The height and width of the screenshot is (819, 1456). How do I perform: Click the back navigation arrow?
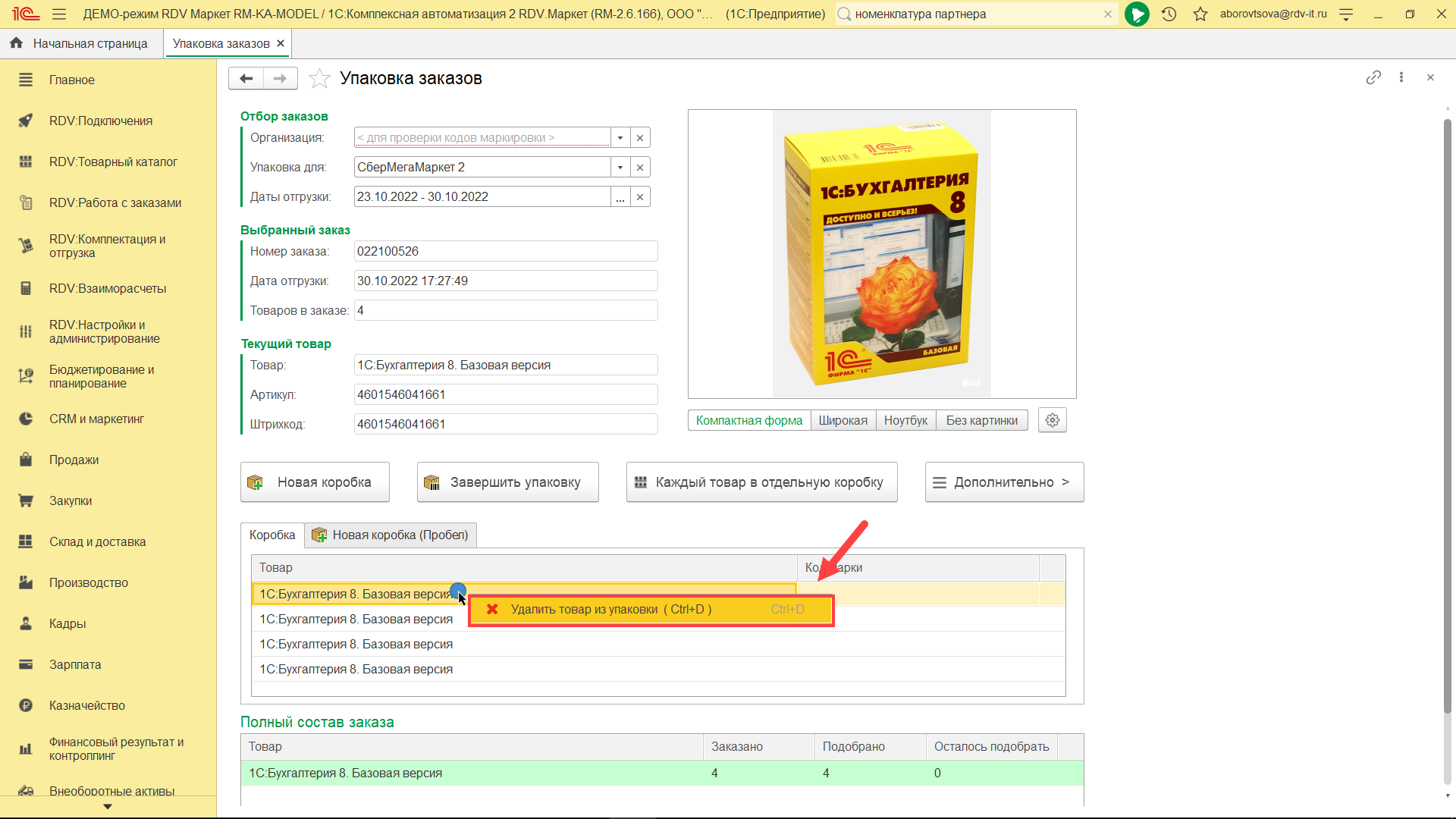(246, 78)
